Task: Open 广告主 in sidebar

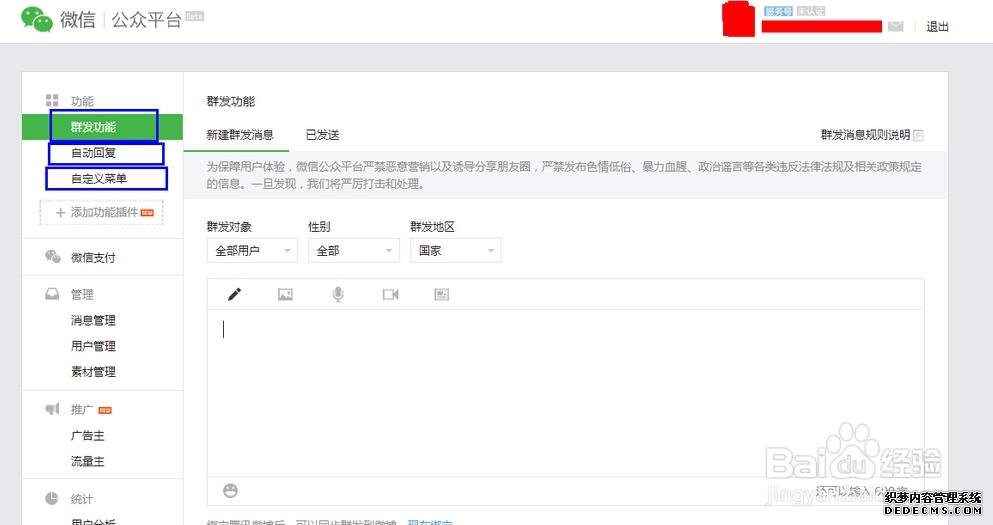Action: click(x=87, y=435)
